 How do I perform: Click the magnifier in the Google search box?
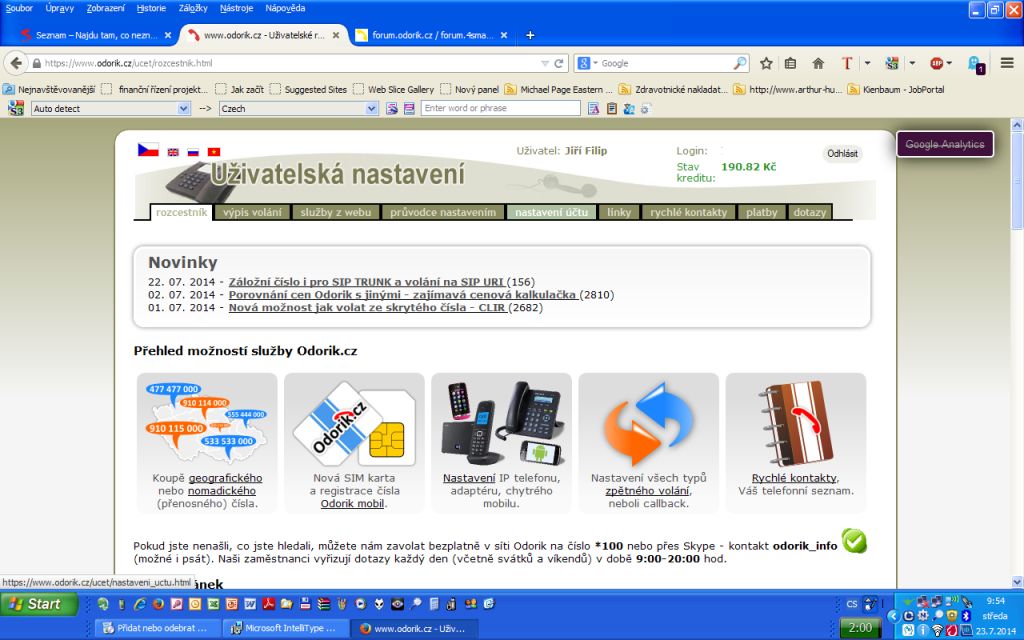click(740, 63)
